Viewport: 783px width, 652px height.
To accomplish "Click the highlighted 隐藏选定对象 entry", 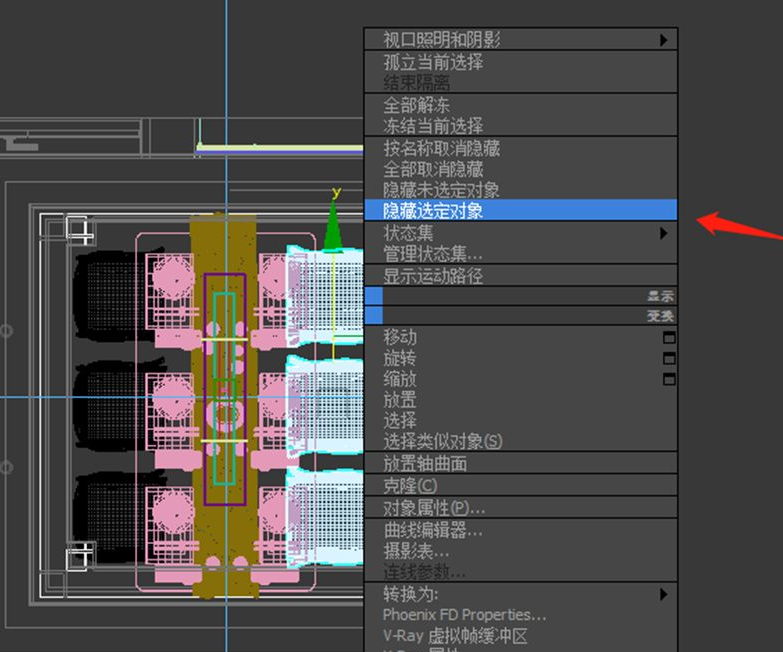I will tap(521, 210).
